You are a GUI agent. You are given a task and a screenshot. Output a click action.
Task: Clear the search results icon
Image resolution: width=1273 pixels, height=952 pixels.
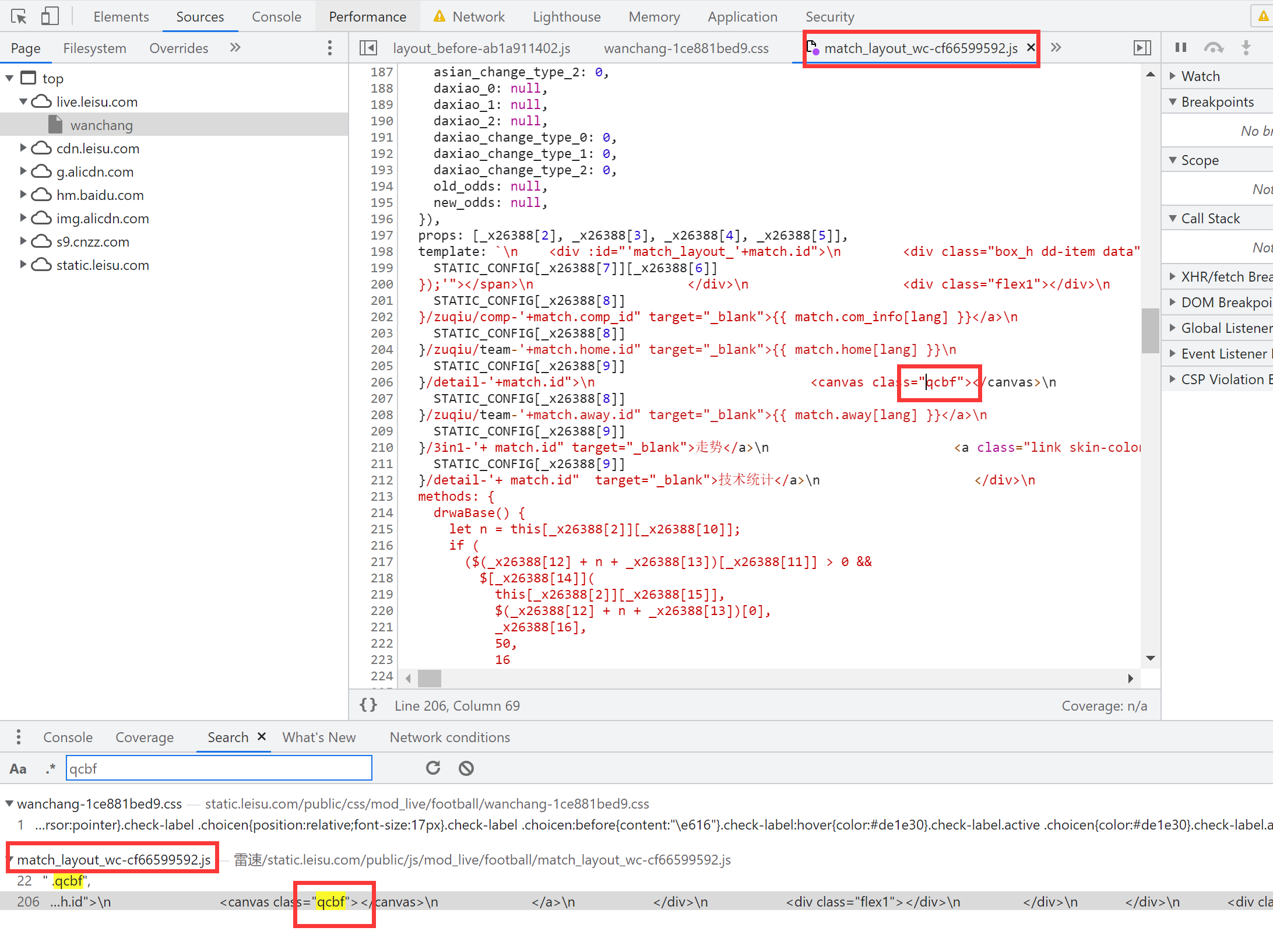(x=466, y=768)
